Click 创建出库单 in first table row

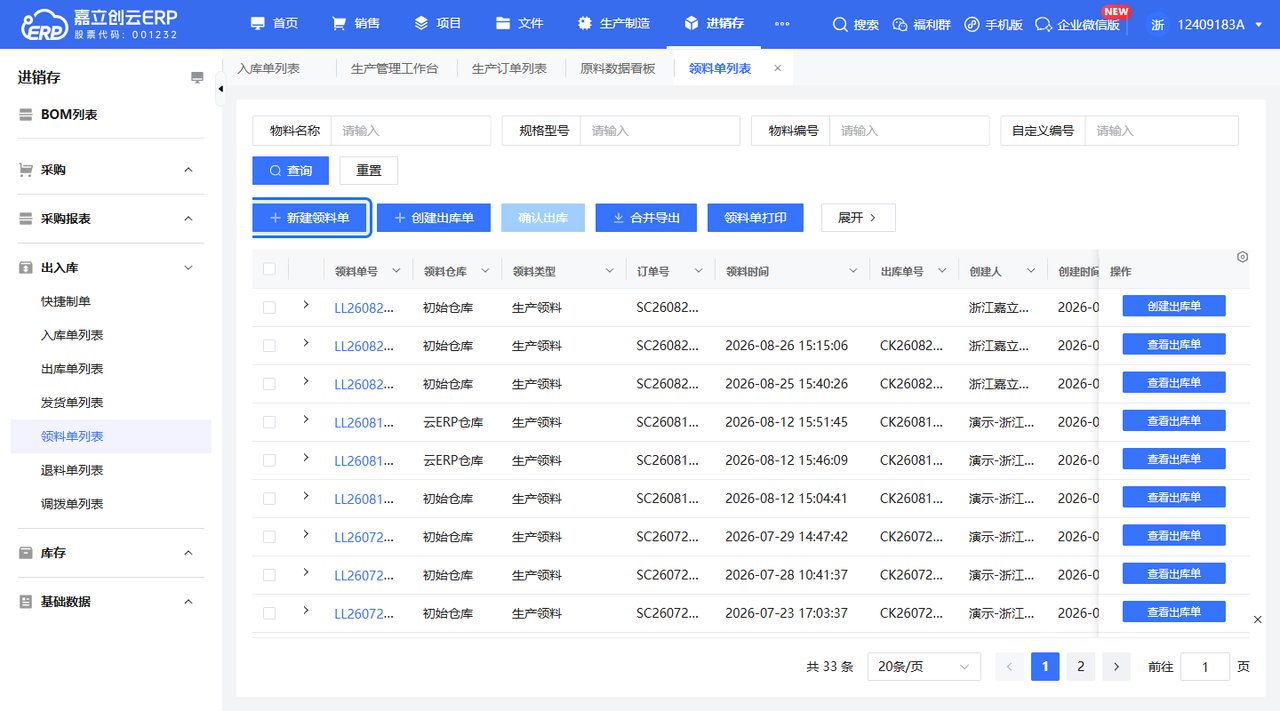(1174, 306)
